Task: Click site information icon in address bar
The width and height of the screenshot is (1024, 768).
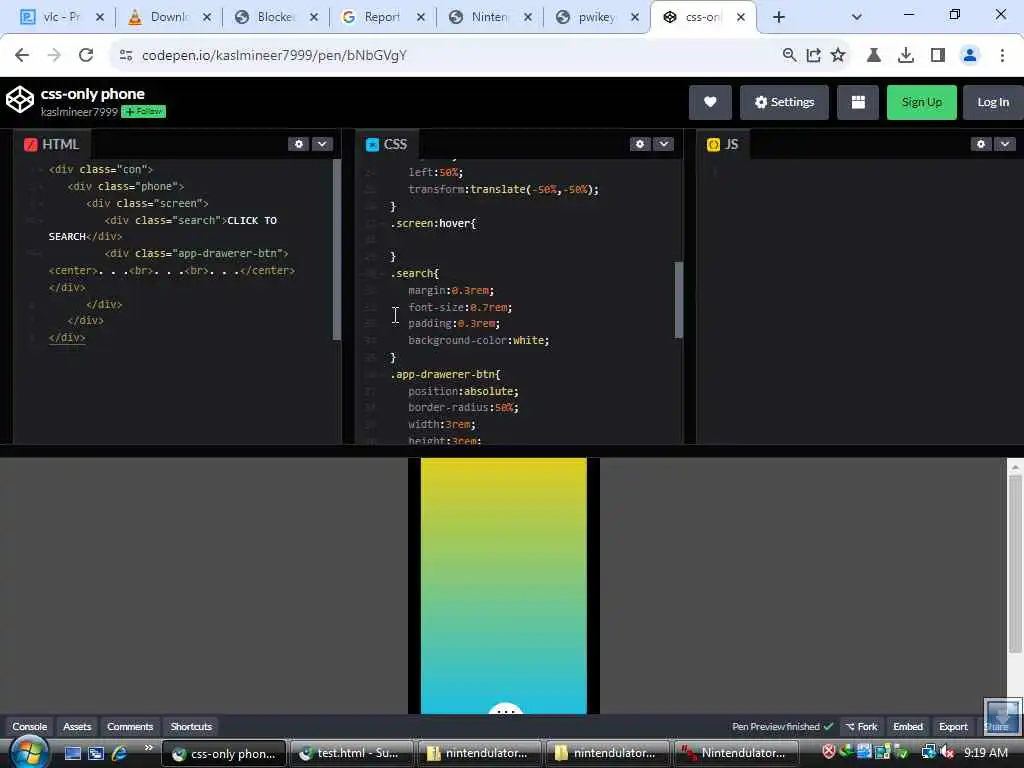Action: pyautogui.click(x=126, y=55)
